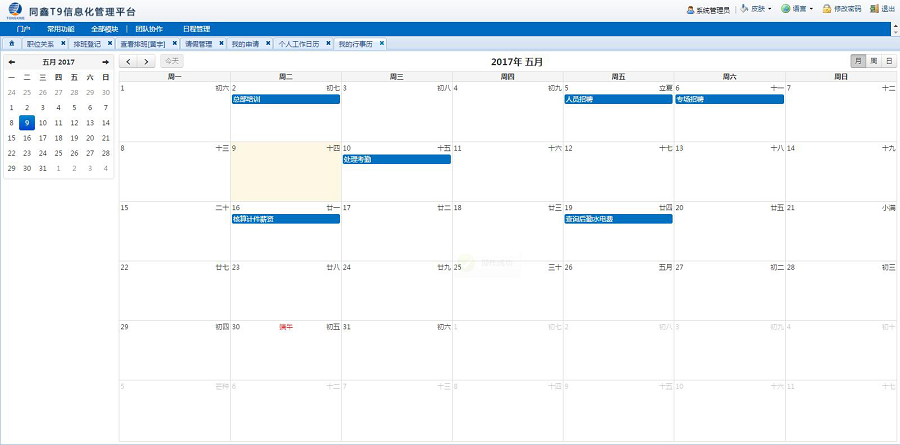Click the 退出 logout icon
This screenshot has height=445, width=900.
click(874, 9)
